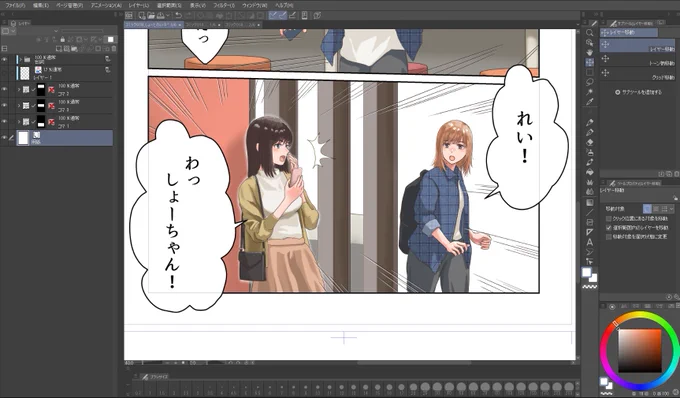Select the selected paper layer thumbnail

(23, 138)
